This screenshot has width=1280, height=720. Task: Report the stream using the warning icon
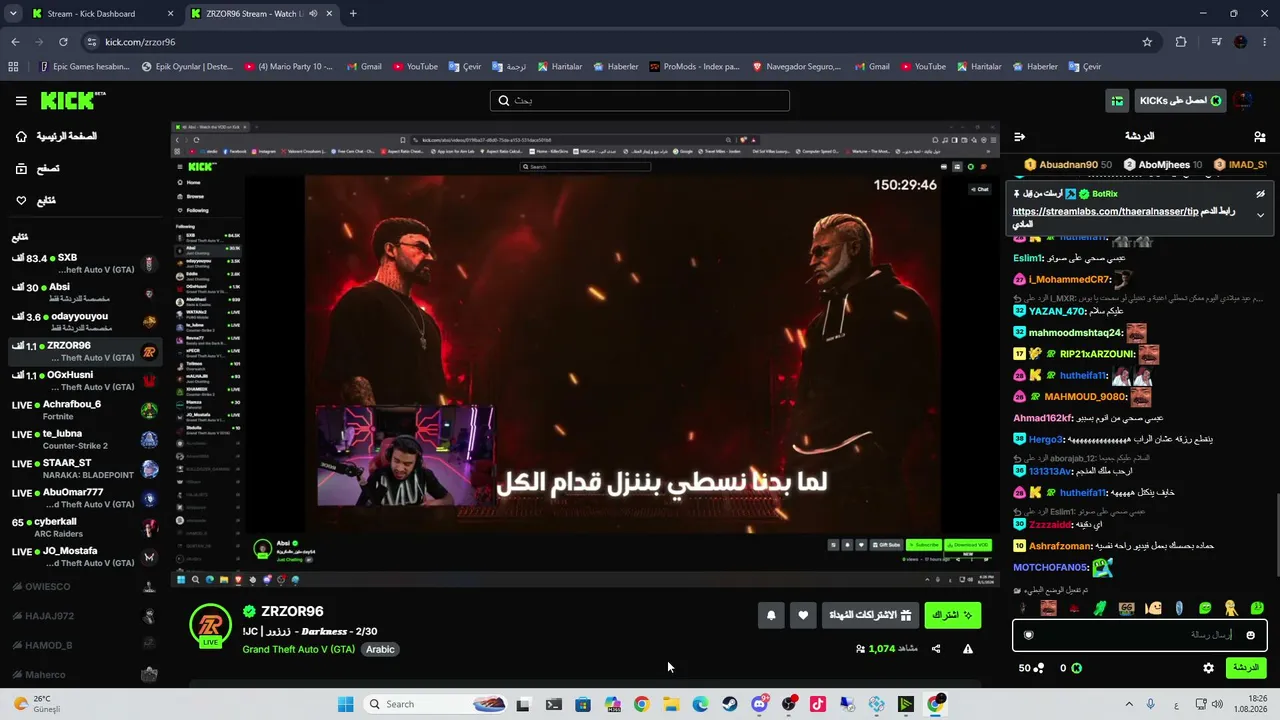click(x=968, y=649)
